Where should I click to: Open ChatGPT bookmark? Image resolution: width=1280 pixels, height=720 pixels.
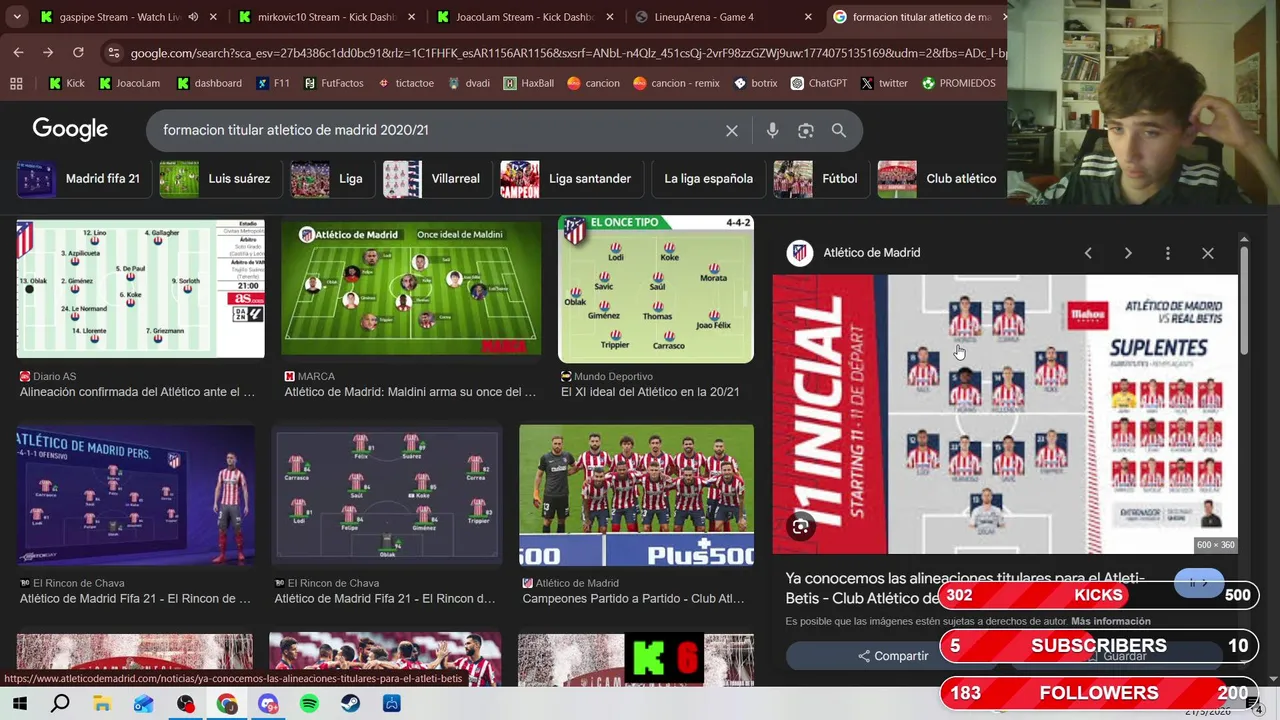[818, 83]
